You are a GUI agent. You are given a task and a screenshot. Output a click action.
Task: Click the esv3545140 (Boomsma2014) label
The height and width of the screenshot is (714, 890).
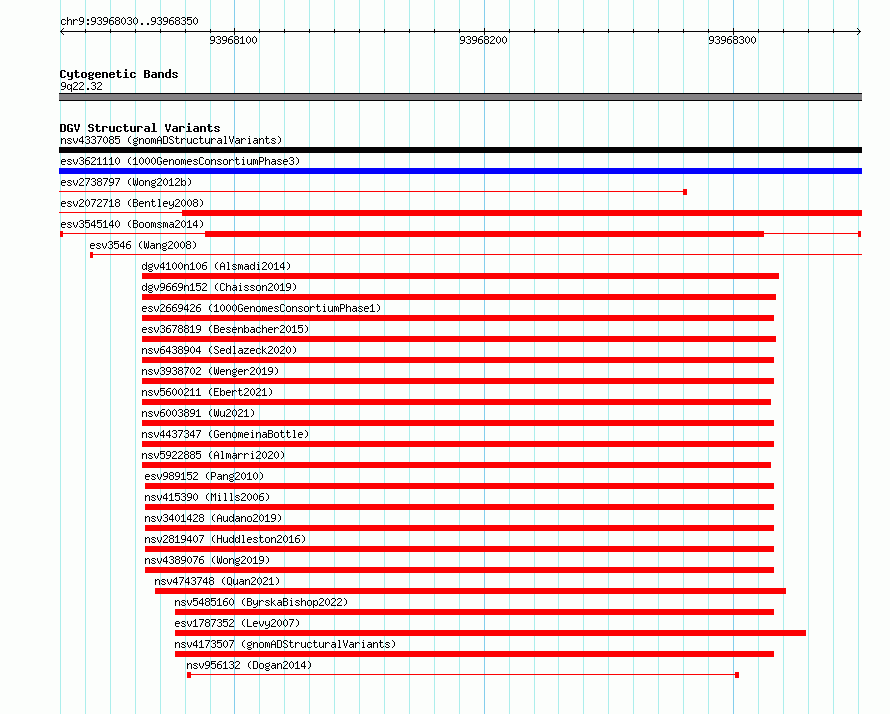point(132,224)
